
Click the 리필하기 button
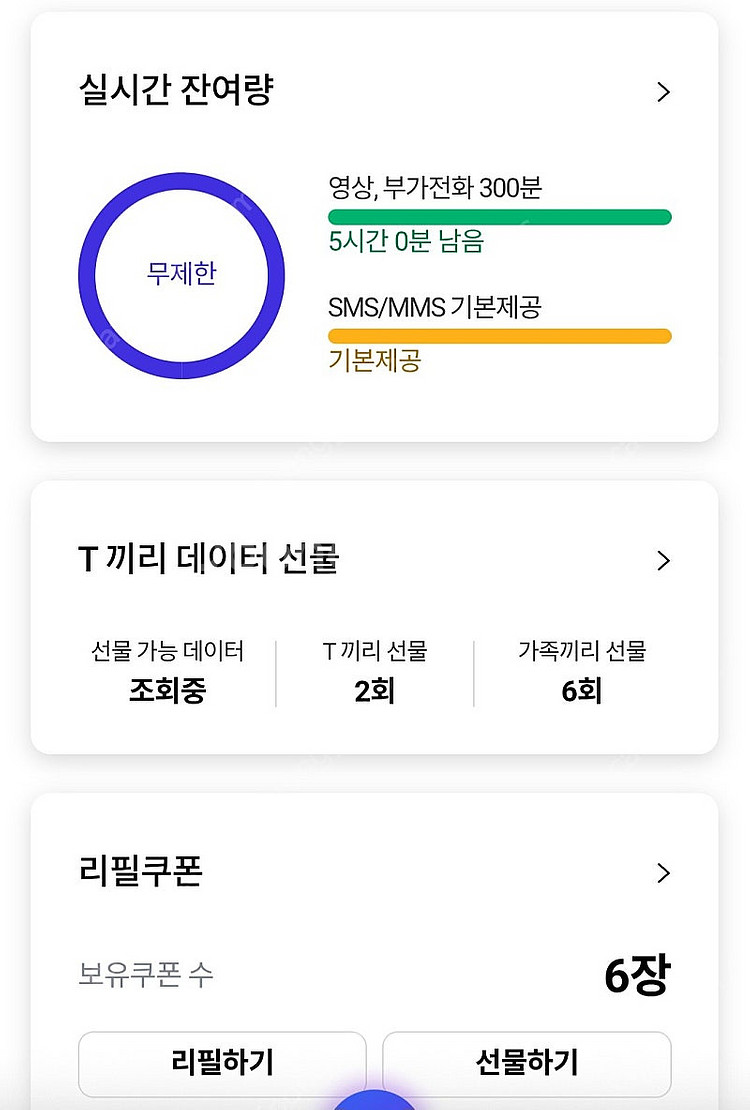(x=222, y=1061)
